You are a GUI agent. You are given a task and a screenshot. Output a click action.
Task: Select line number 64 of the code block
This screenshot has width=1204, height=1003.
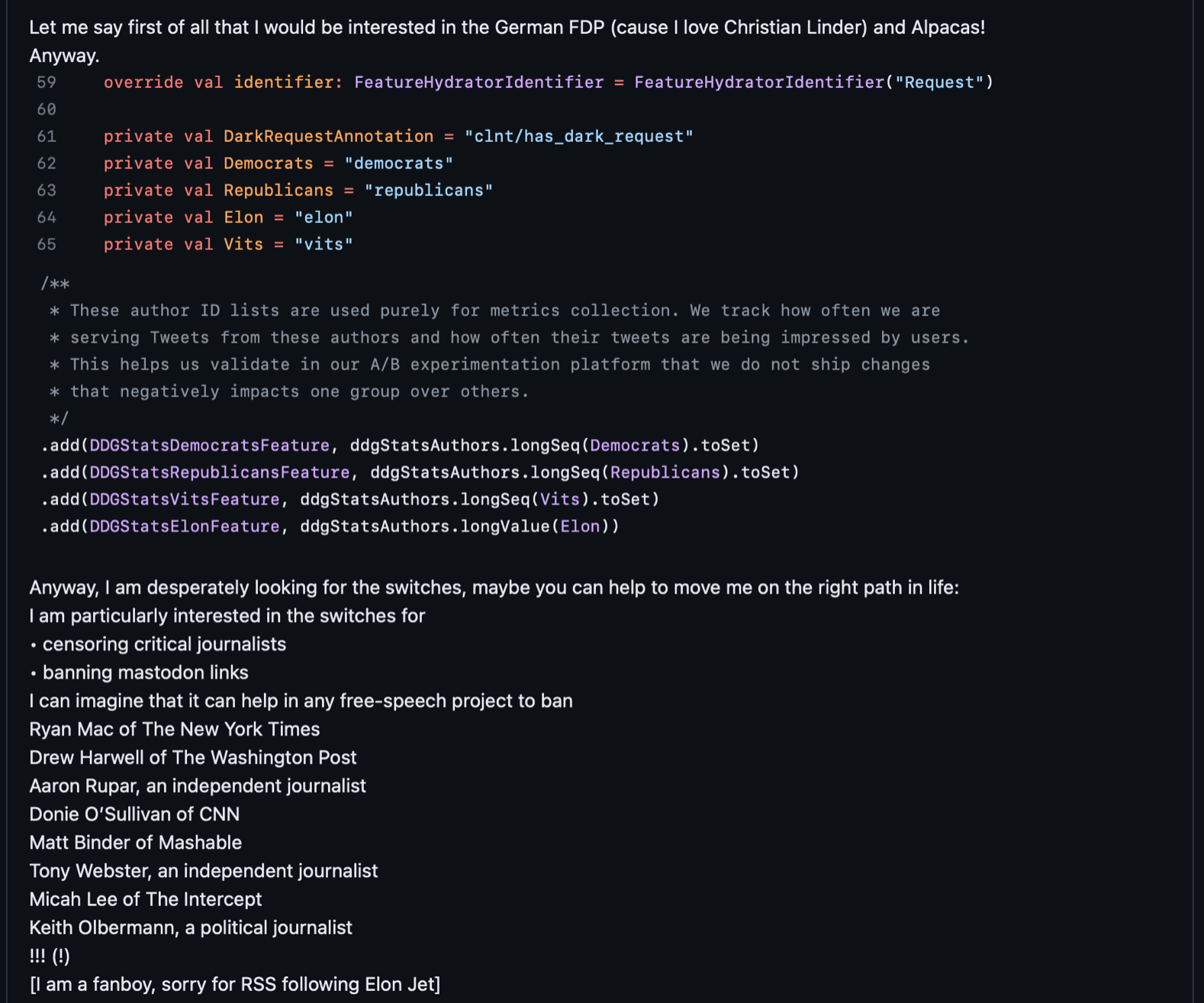[x=47, y=218]
